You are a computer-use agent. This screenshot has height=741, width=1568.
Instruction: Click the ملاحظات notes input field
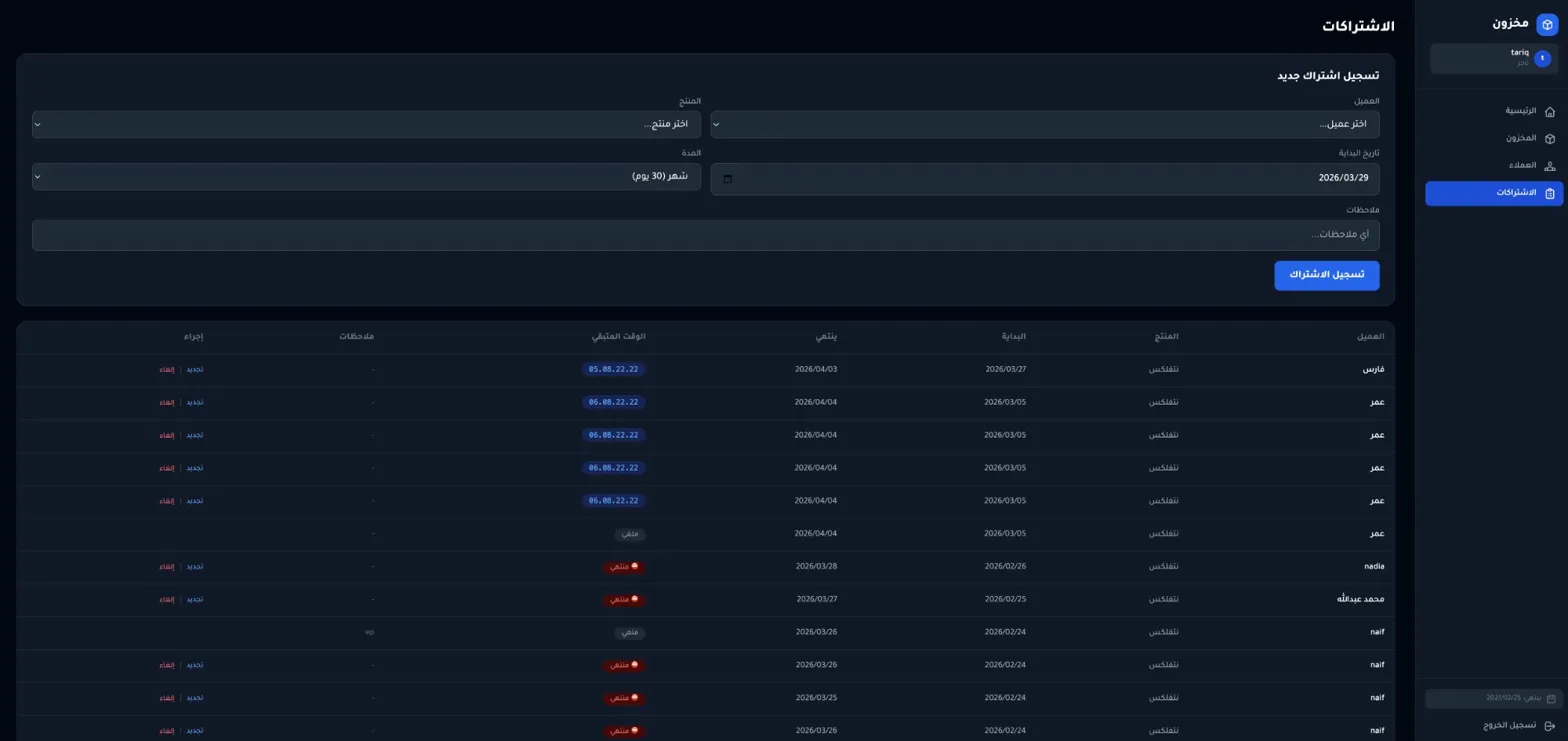705,235
